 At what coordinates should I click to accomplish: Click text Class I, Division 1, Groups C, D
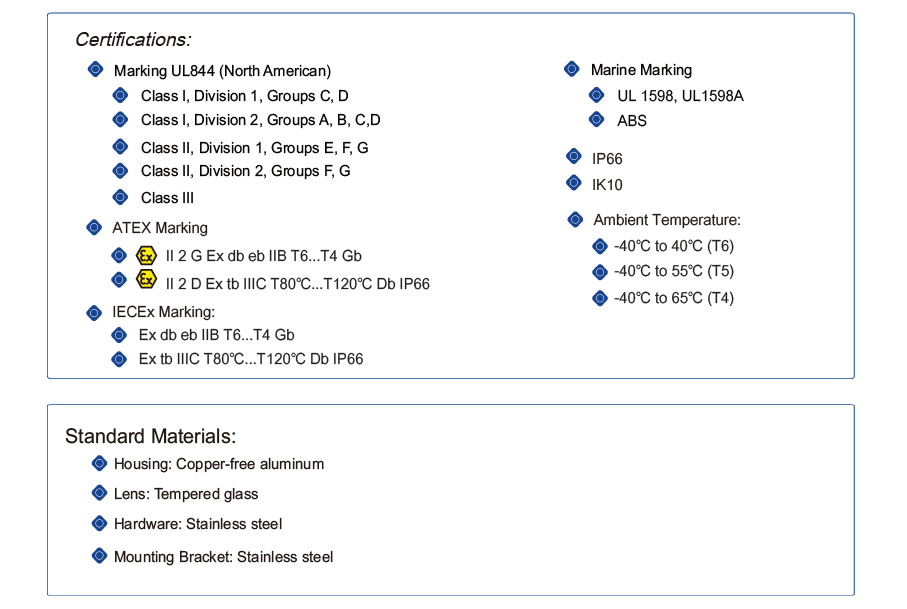[244, 96]
